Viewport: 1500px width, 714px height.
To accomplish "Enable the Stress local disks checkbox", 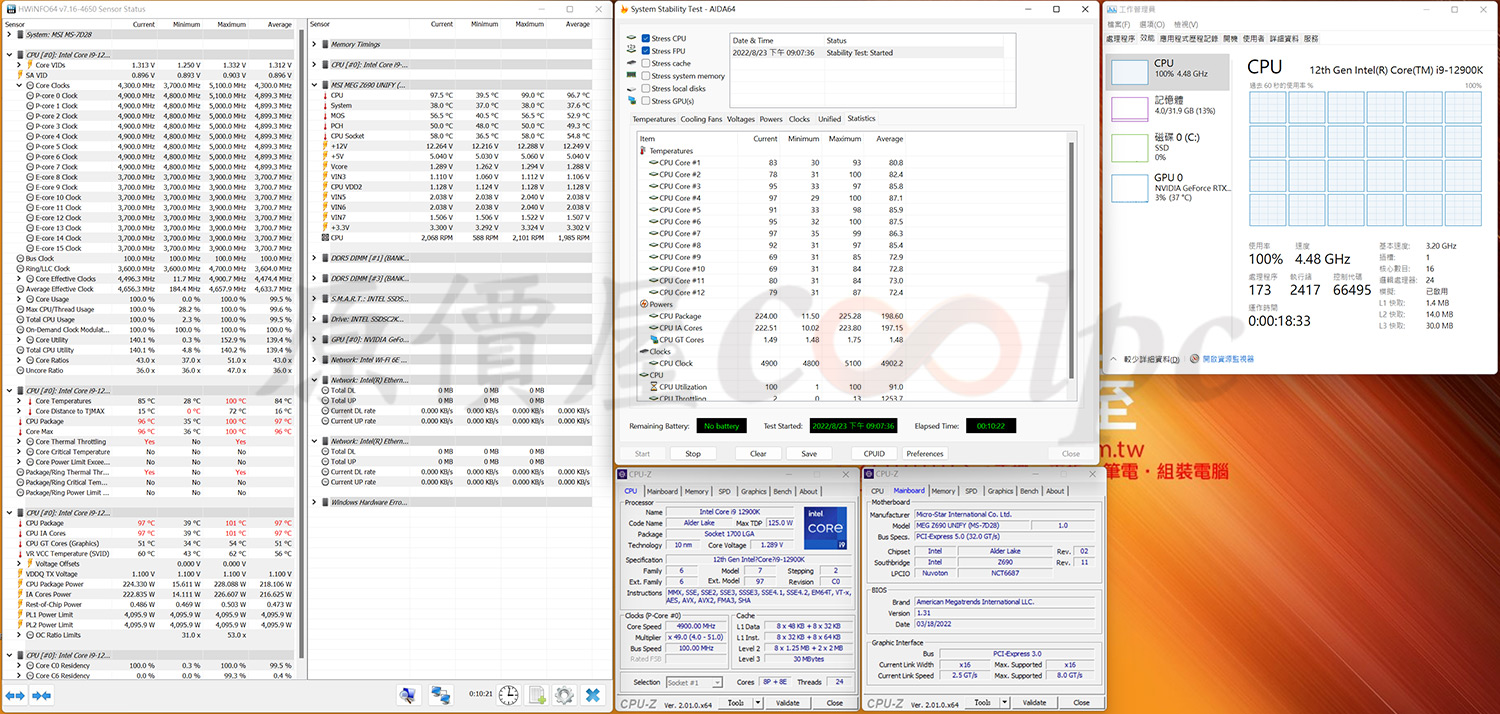I will click(x=646, y=88).
